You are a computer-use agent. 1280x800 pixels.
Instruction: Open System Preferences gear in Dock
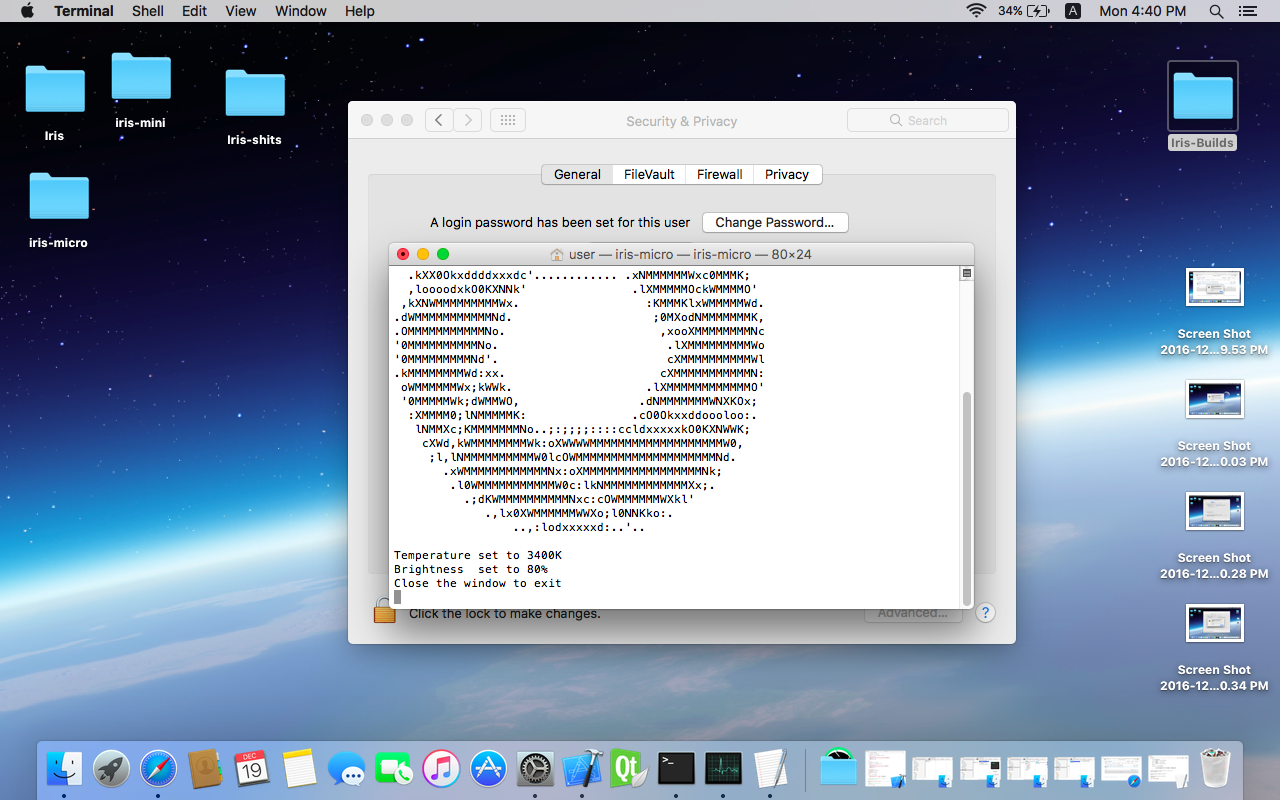tap(535, 769)
